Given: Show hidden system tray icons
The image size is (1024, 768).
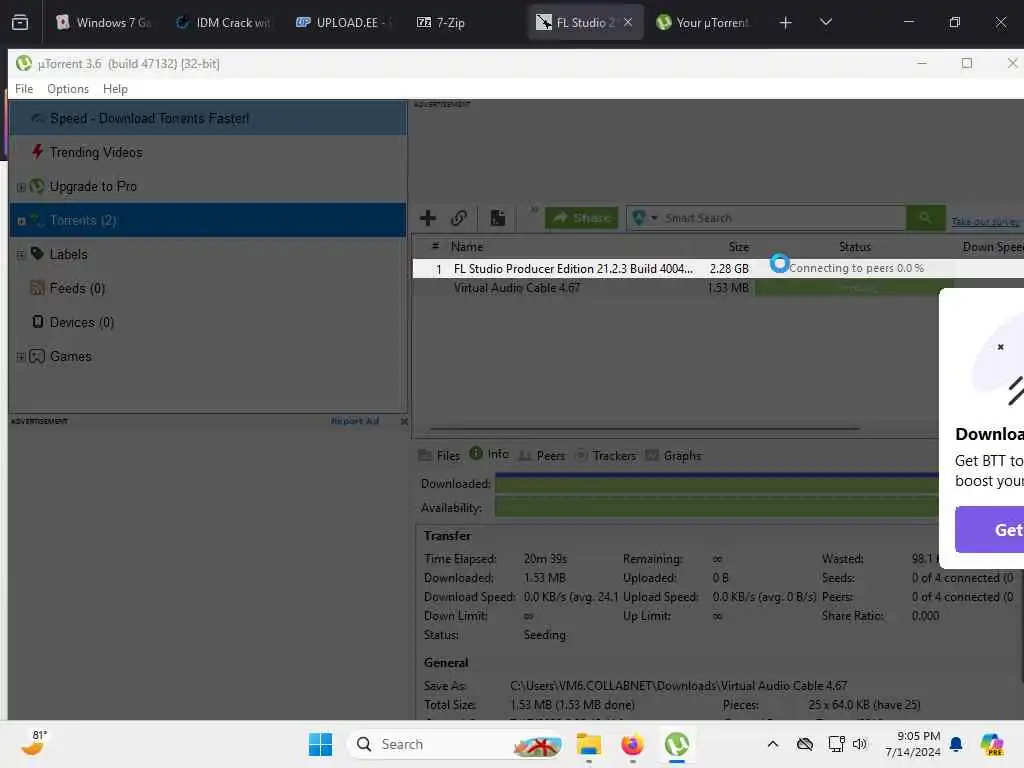Looking at the screenshot, I should coord(773,744).
